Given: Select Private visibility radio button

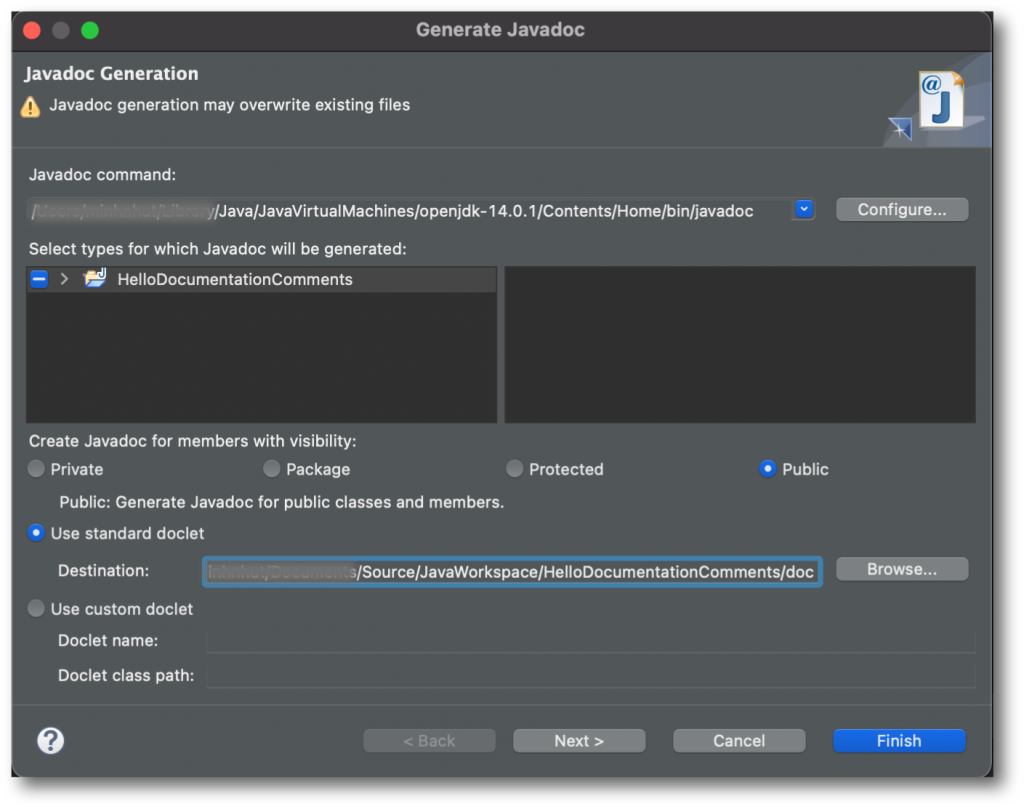Looking at the screenshot, I should 37,468.
